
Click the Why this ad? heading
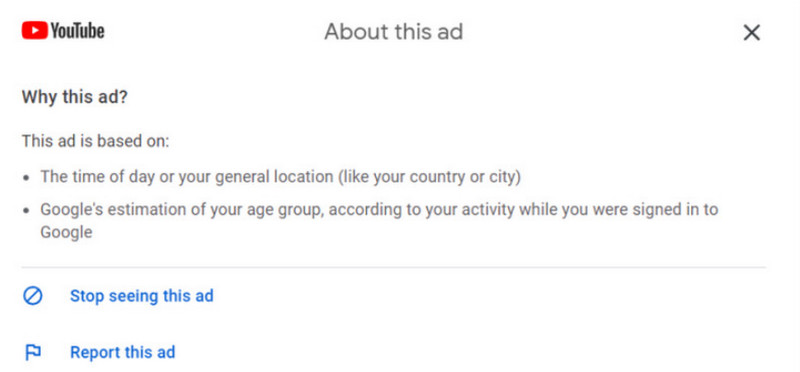click(x=74, y=97)
